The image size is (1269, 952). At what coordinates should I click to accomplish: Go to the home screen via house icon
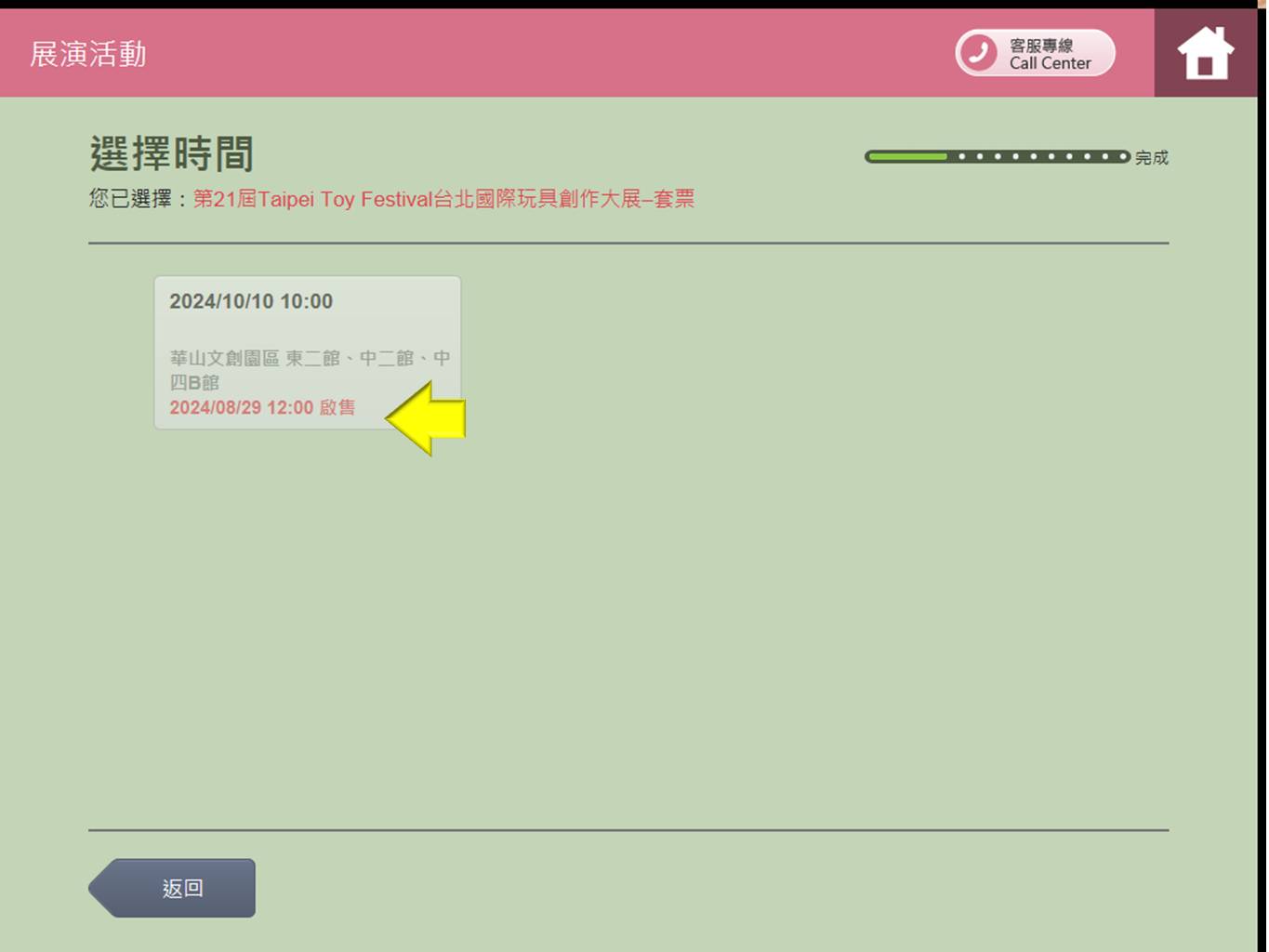point(1205,53)
